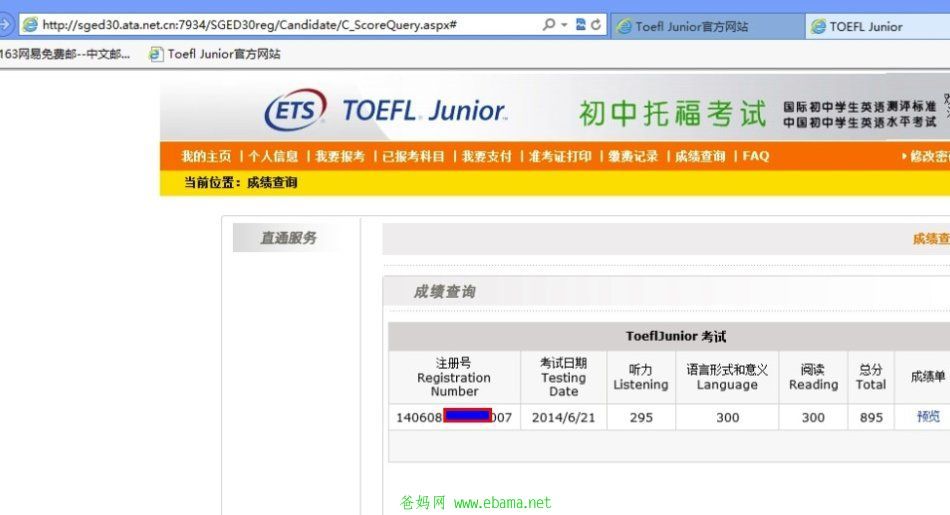Open 成绩查询 menu item
Image resolution: width=950 pixels, height=515 pixels.
(700, 156)
